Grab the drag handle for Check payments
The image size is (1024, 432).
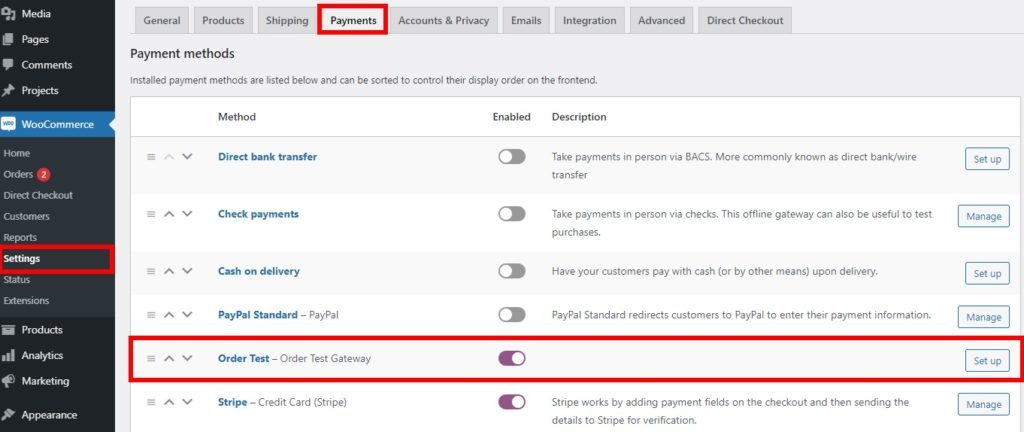[x=151, y=214]
